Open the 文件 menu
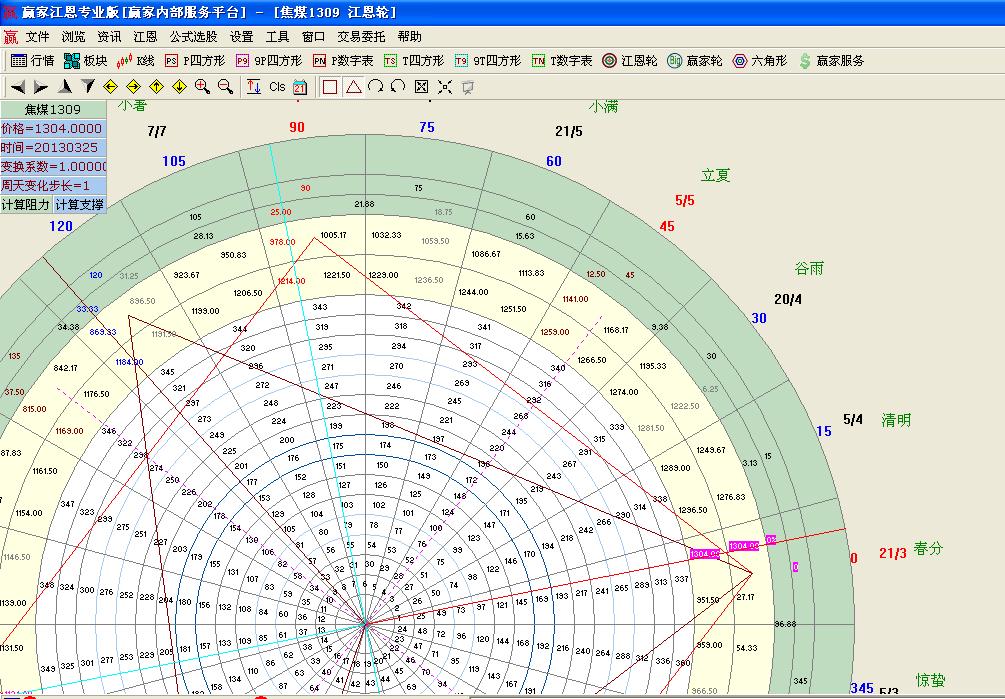 coord(38,37)
